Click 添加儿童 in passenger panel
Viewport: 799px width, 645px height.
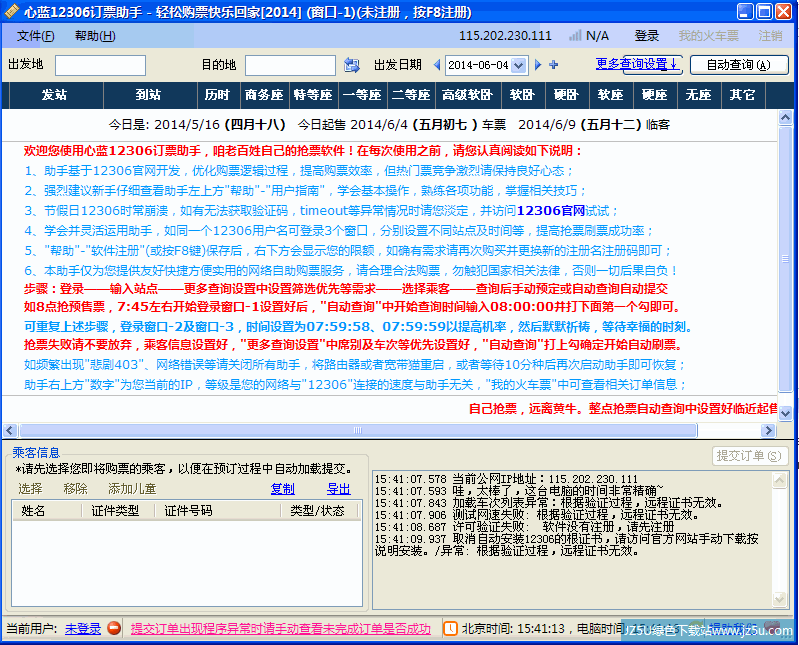(132, 489)
